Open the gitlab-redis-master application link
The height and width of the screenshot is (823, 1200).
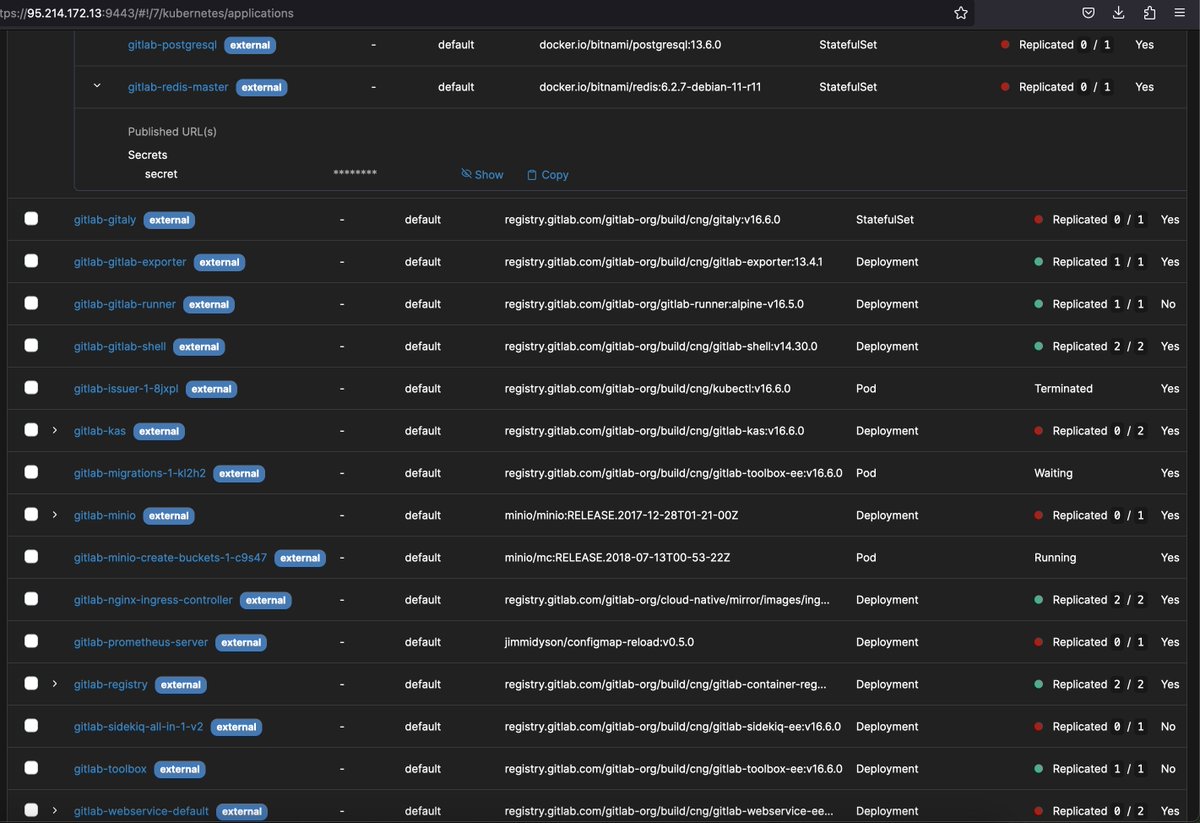pos(178,87)
